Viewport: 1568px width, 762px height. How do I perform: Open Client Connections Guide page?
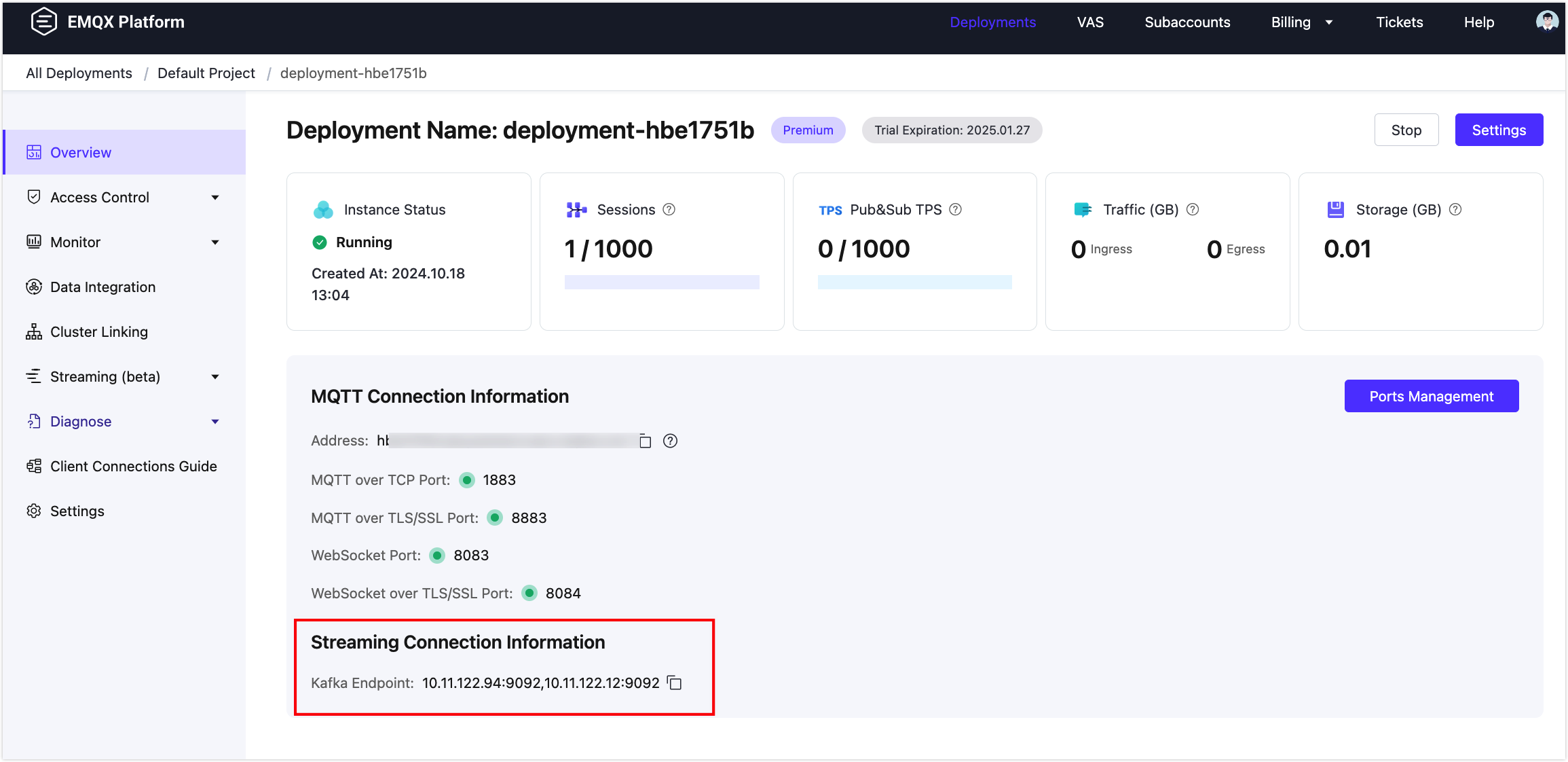click(x=125, y=466)
